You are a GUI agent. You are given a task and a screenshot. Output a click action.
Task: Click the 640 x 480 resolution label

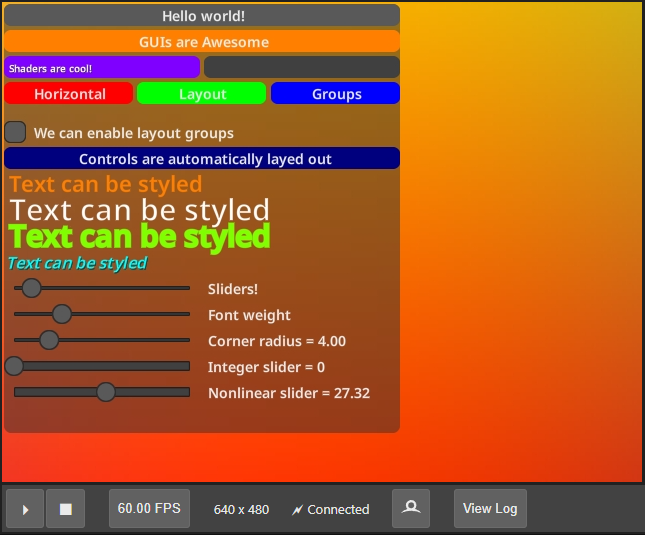click(x=241, y=509)
